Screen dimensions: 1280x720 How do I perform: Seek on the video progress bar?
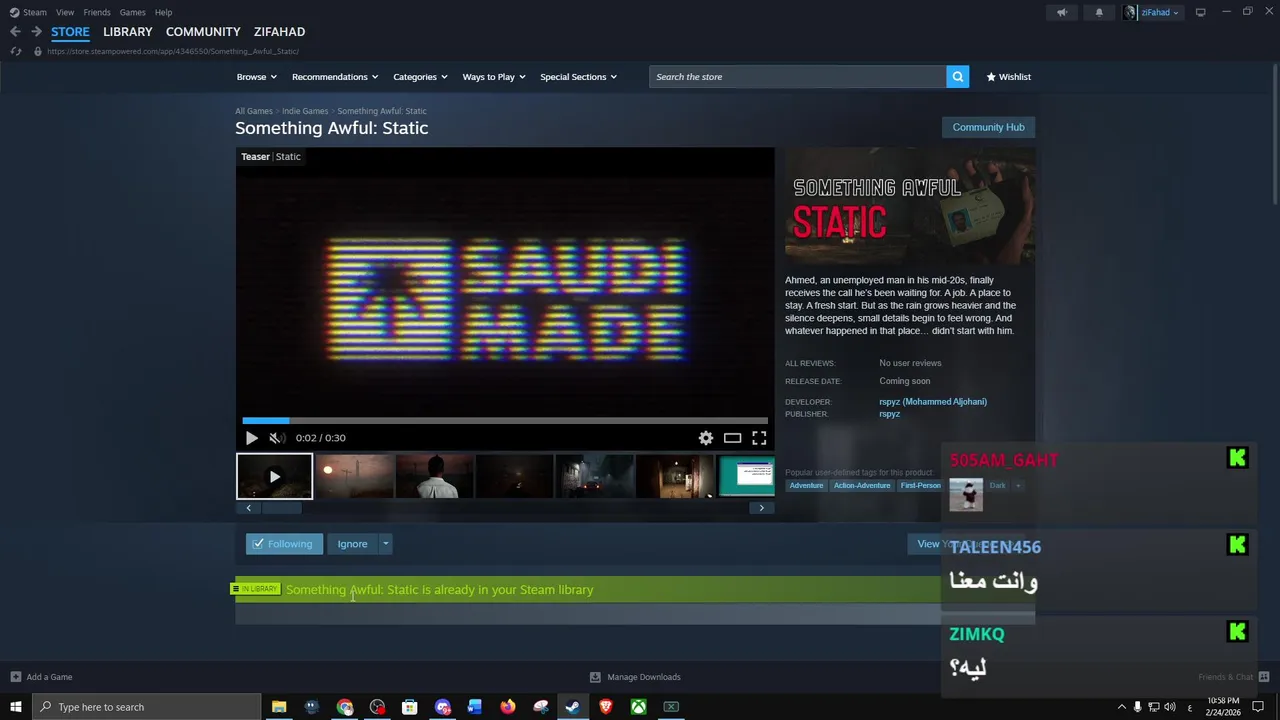pos(505,421)
